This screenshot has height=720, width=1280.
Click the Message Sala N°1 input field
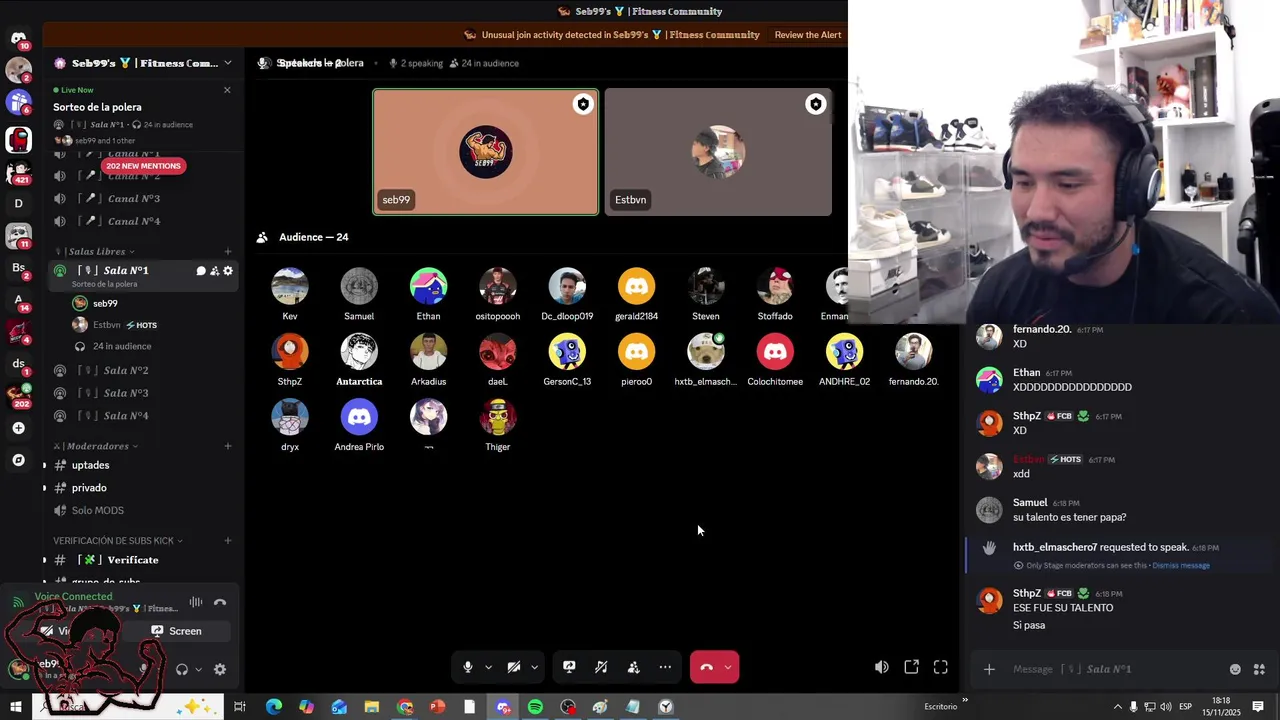[x=1115, y=669]
